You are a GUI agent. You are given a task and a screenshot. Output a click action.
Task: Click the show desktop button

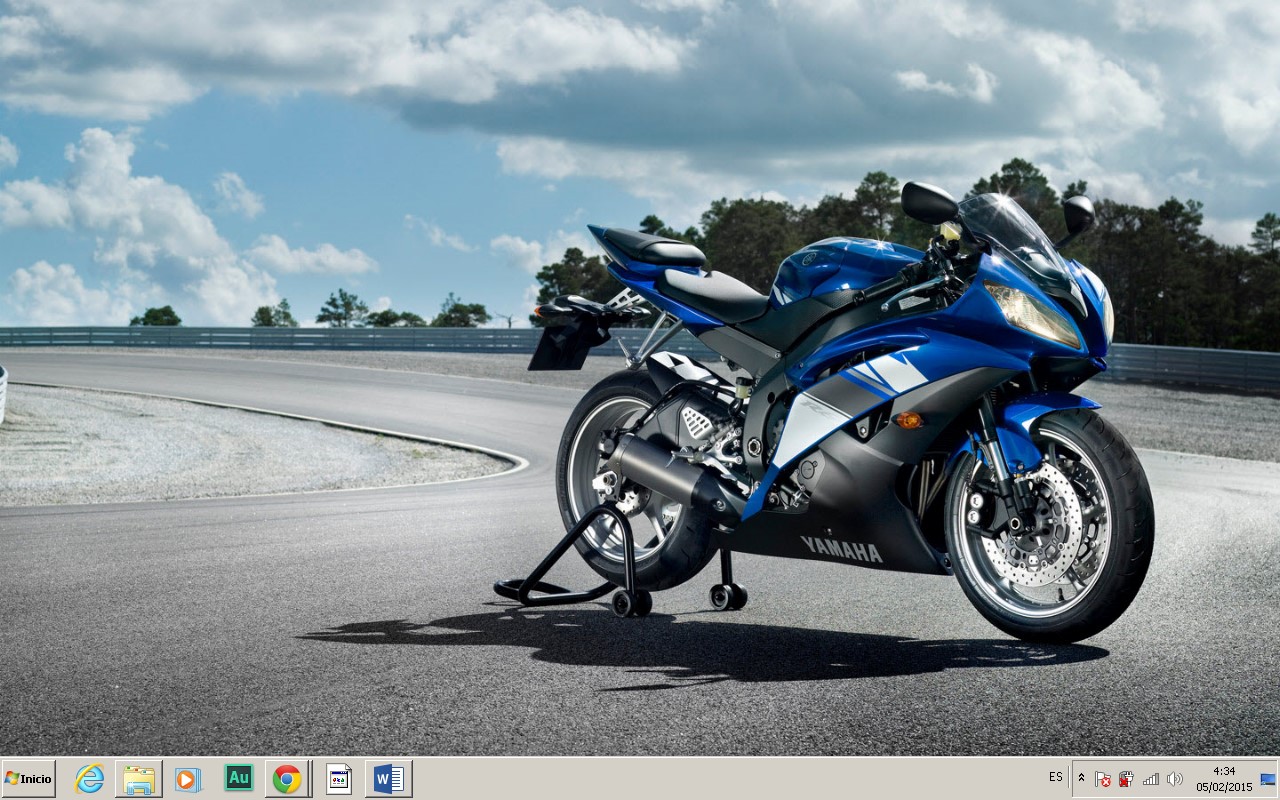1268,778
